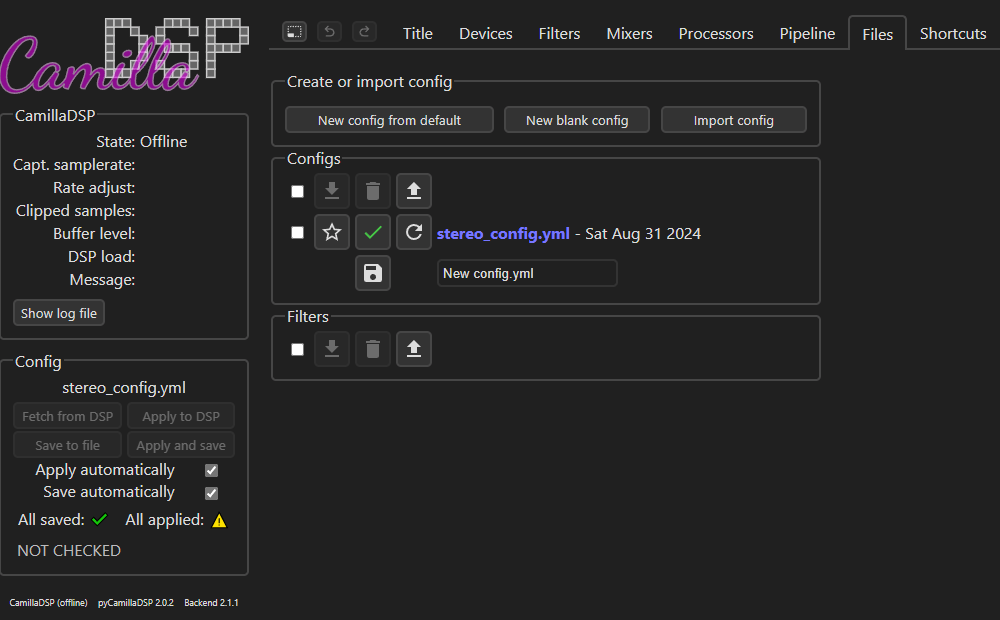Save config with floppy disk icon
Image resolution: width=1000 pixels, height=620 pixels.
(x=372, y=273)
